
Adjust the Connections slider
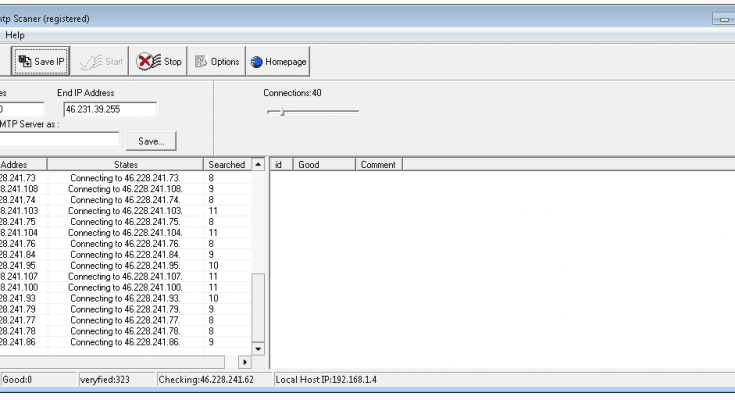click(283, 111)
